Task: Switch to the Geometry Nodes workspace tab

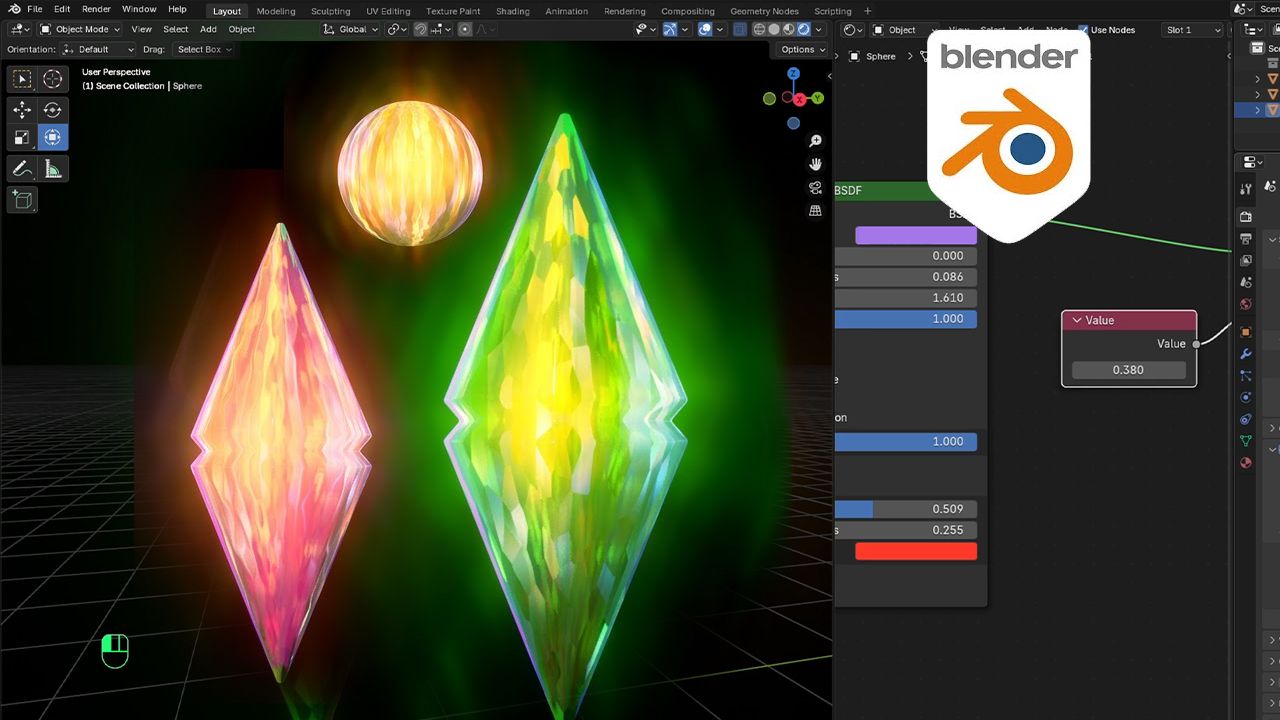Action: pyautogui.click(x=764, y=11)
